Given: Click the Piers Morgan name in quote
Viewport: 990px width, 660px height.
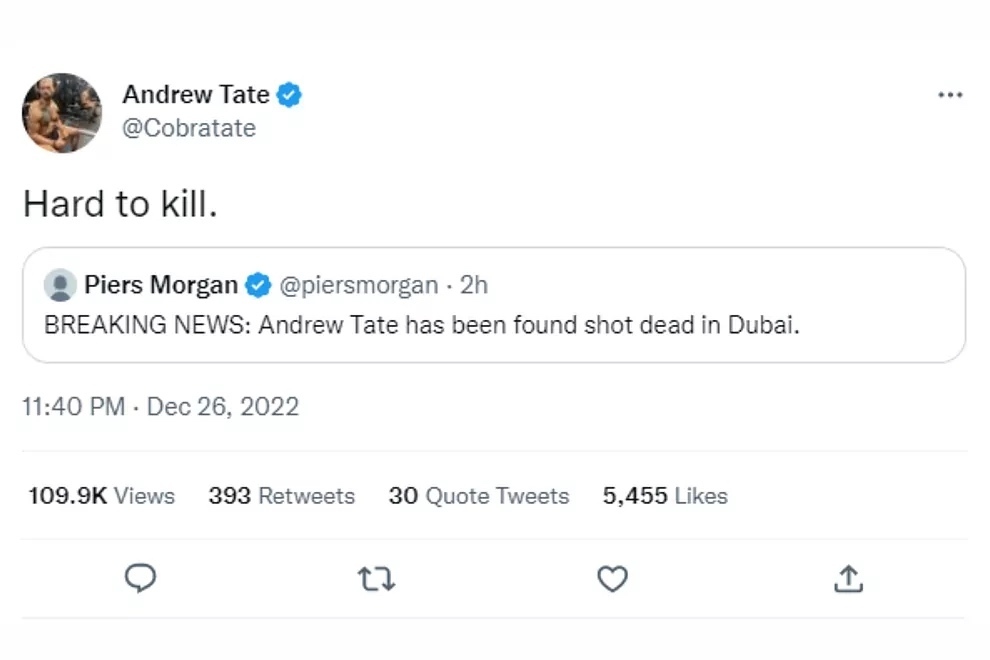Looking at the screenshot, I should click(x=160, y=285).
